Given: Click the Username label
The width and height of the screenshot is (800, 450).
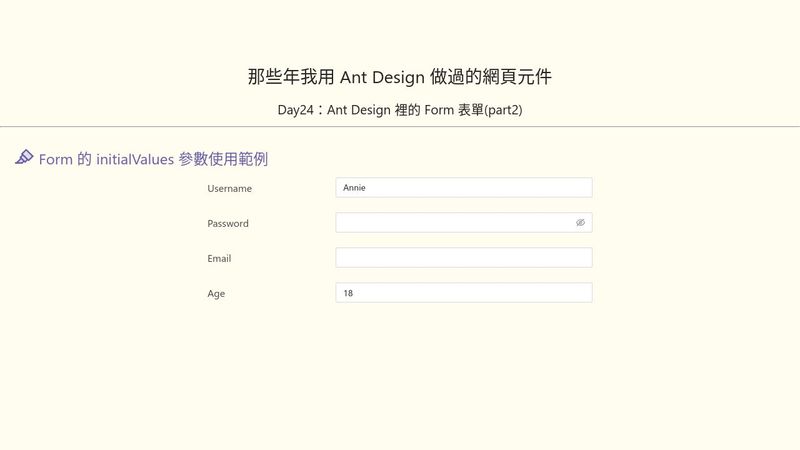Looking at the screenshot, I should tap(230, 188).
